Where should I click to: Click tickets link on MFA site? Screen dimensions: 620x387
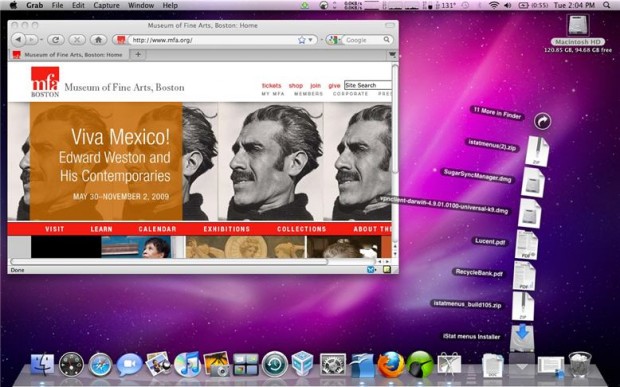(x=271, y=85)
